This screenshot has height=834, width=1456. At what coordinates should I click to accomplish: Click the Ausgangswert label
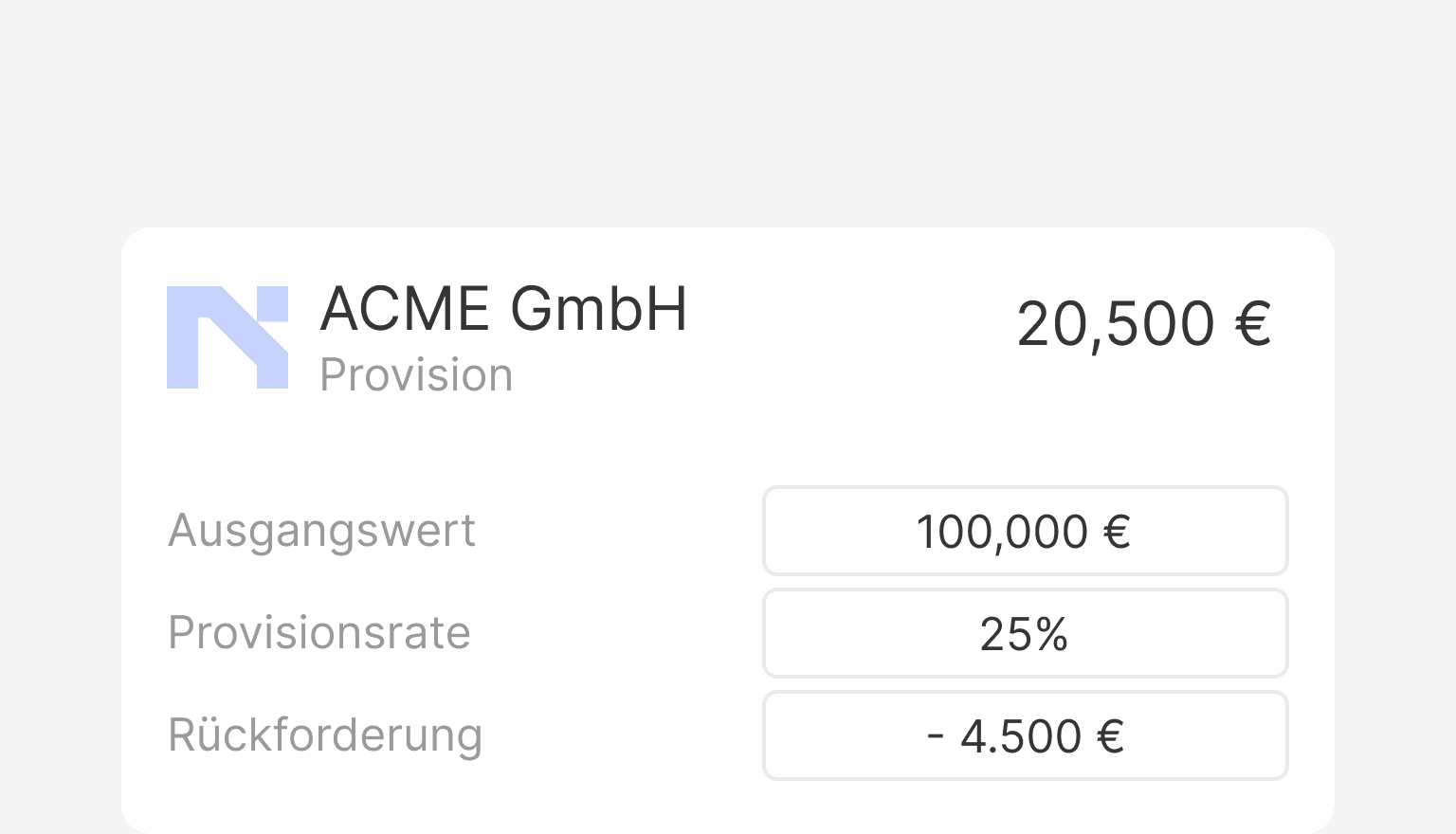click(x=321, y=531)
